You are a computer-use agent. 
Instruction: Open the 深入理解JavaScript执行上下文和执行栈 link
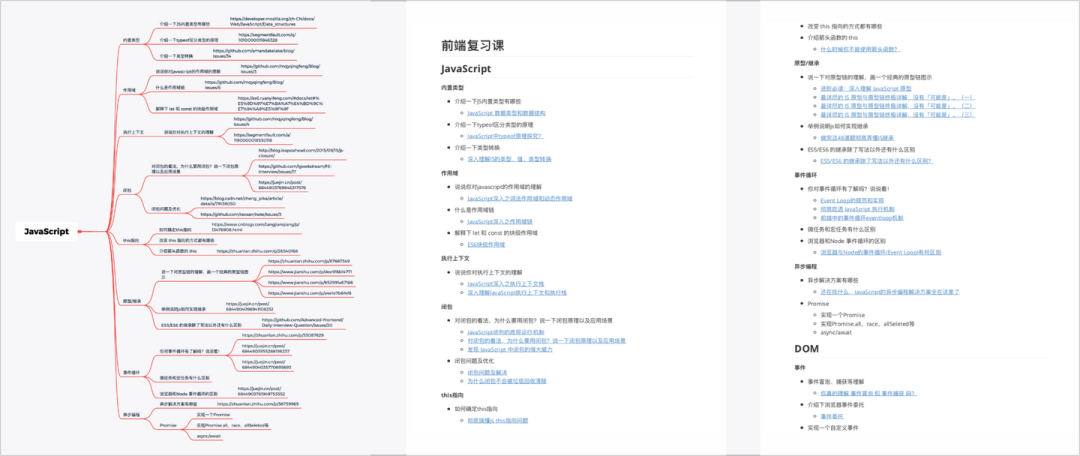[517, 292]
